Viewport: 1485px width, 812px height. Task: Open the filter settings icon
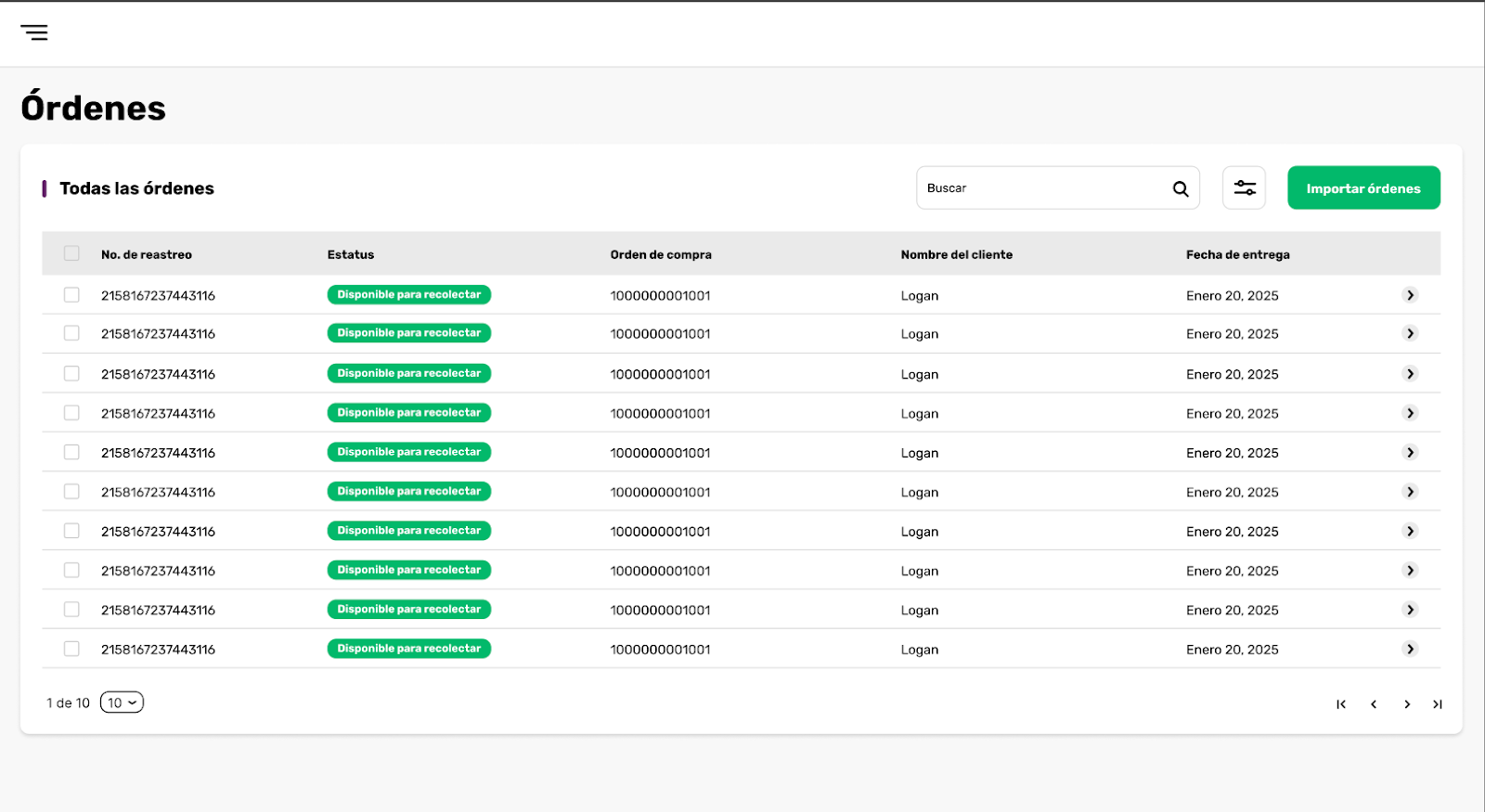tap(1245, 187)
